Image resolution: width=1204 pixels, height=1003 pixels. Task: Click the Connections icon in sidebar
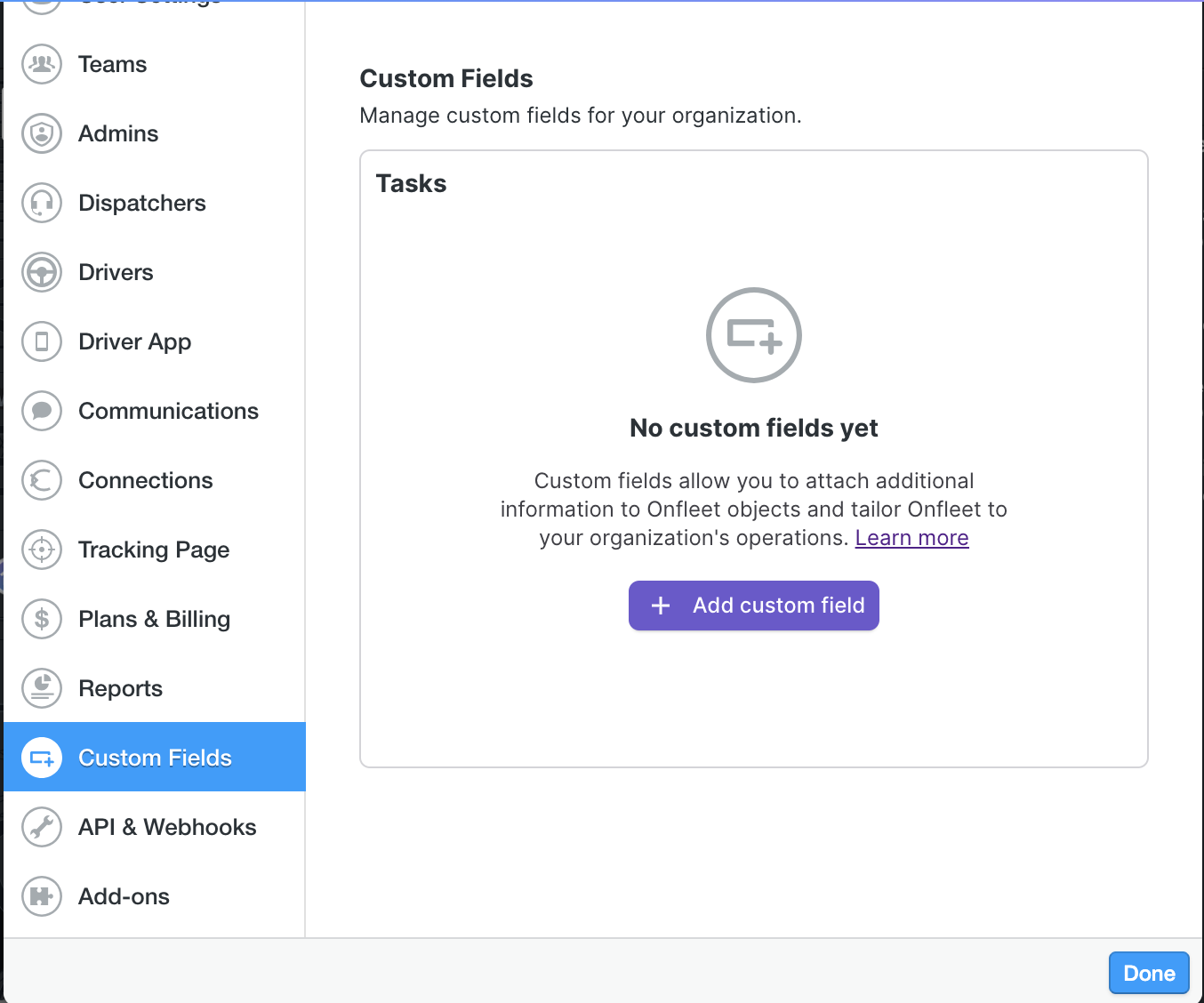[42, 480]
